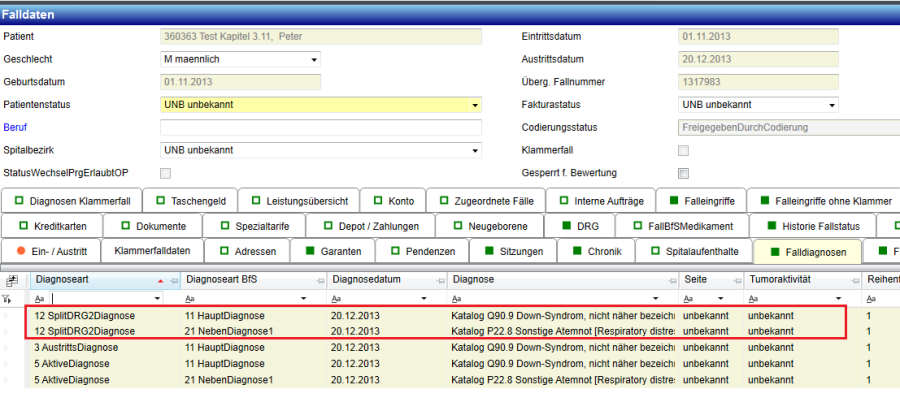Enable the Klammerfall checkbox
This screenshot has width=900, height=402.
[684, 150]
